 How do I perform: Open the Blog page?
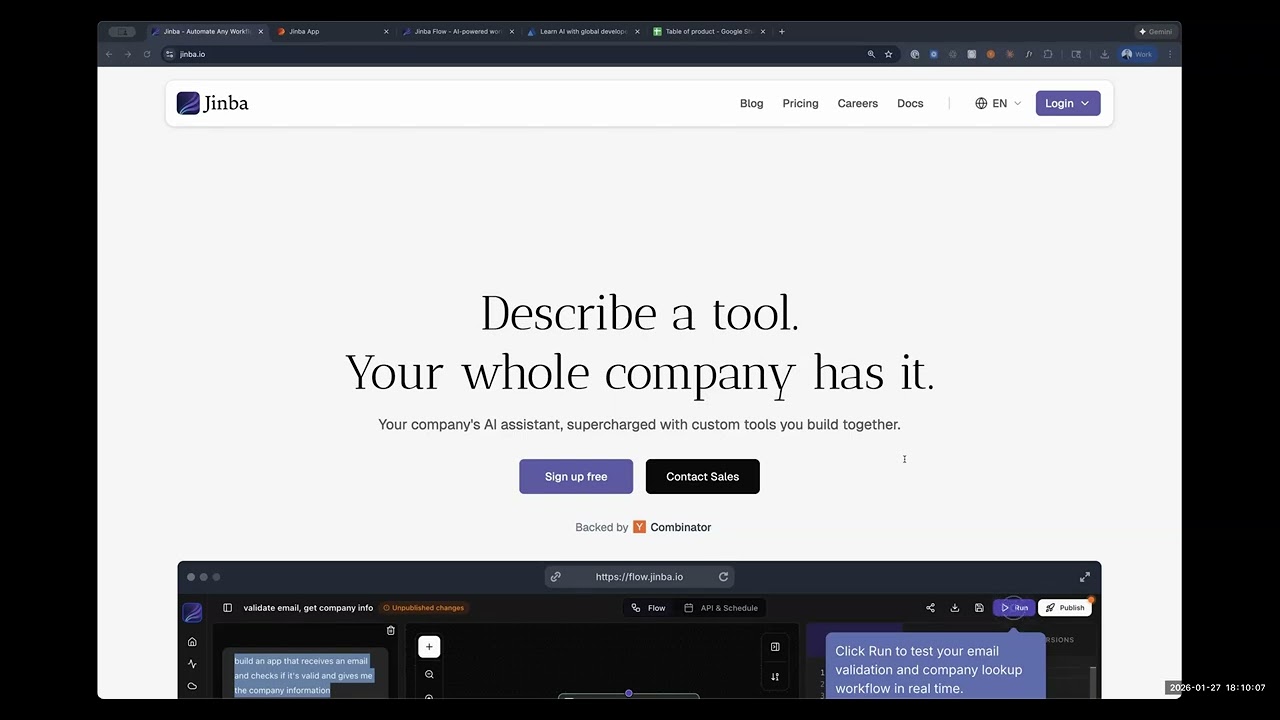tap(751, 103)
